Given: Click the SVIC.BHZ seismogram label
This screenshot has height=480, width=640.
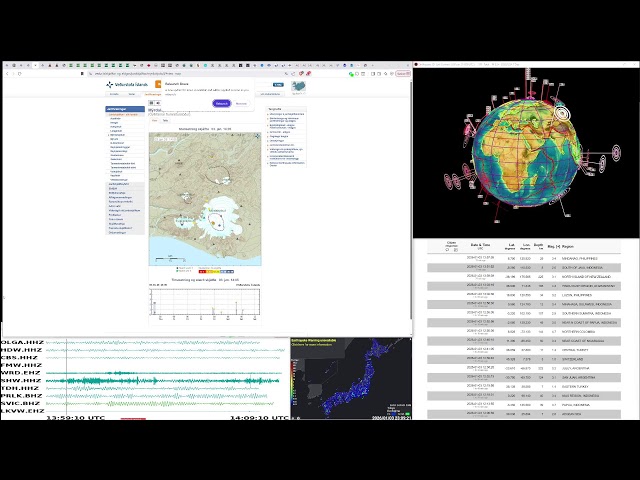Looking at the screenshot, I should pyautogui.click(x=20, y=403).
